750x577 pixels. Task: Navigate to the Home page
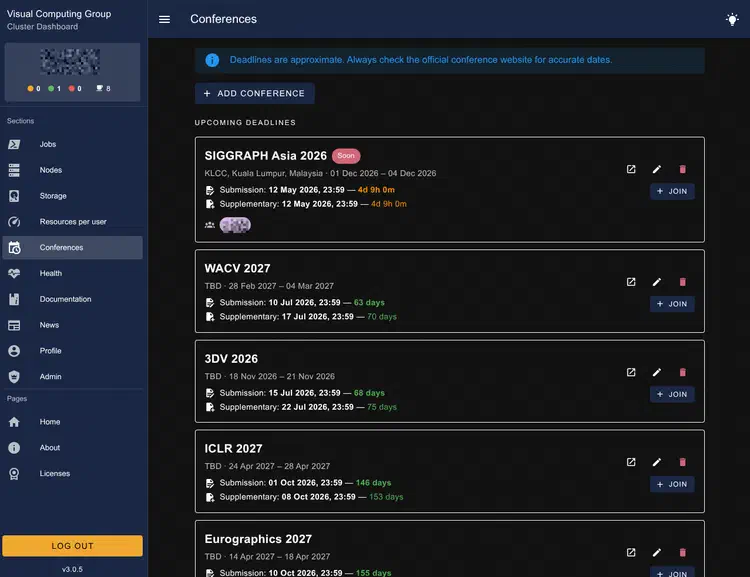click(72, 422)
